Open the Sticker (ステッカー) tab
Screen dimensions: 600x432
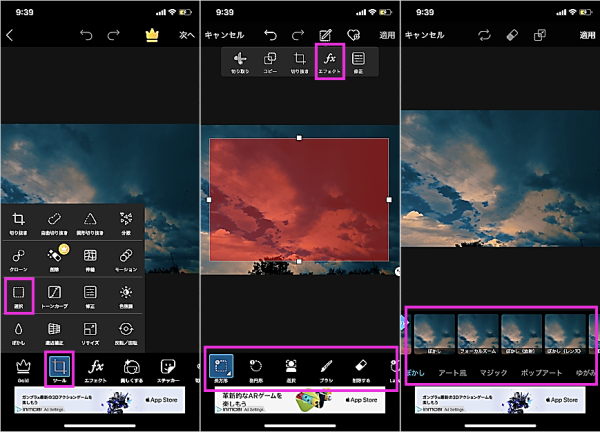(168, 370)
